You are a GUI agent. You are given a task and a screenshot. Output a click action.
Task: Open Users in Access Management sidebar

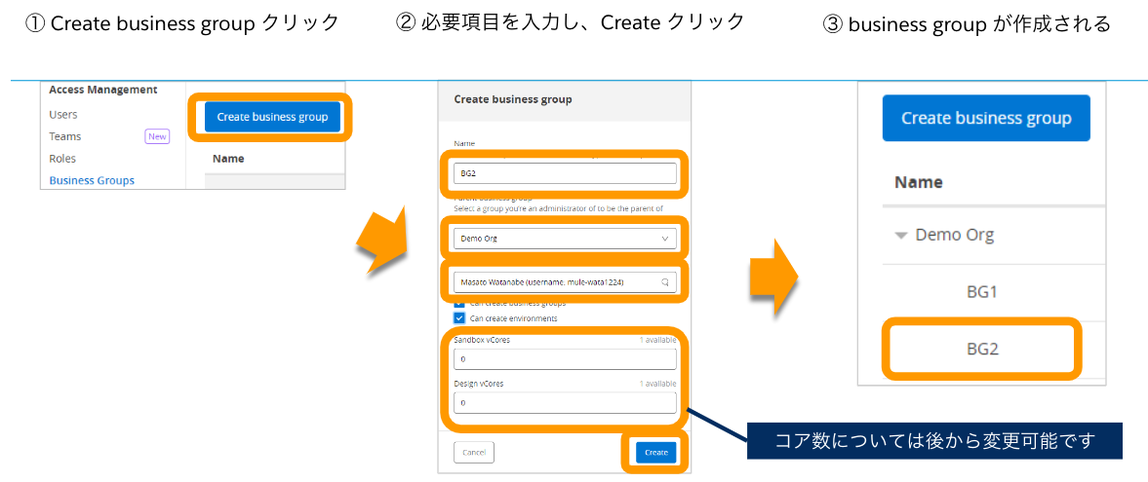tap(63, 115)
